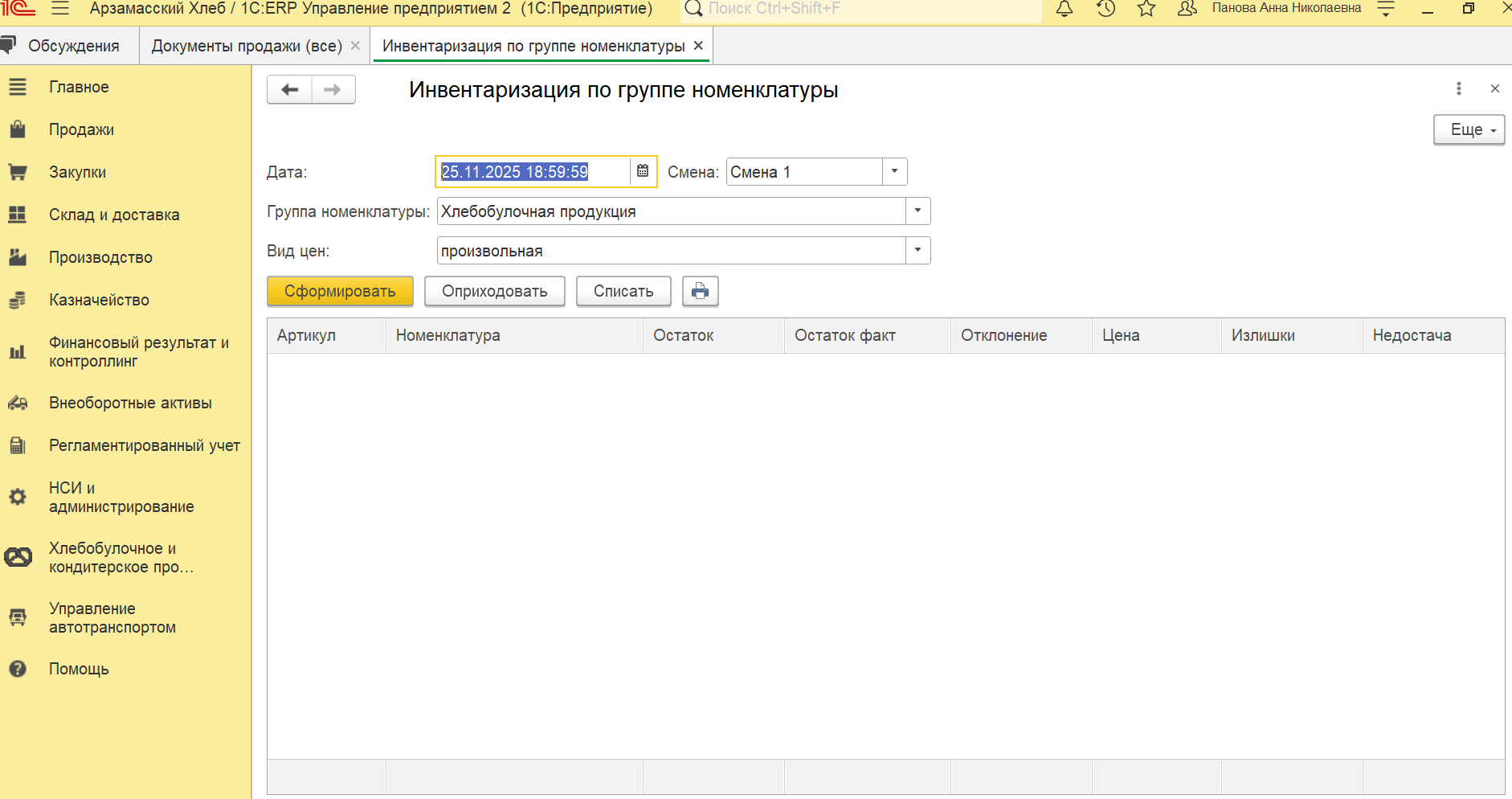The image size is (1512, 799).
Task: Sort by the Цена column header
Action: 1157,335
